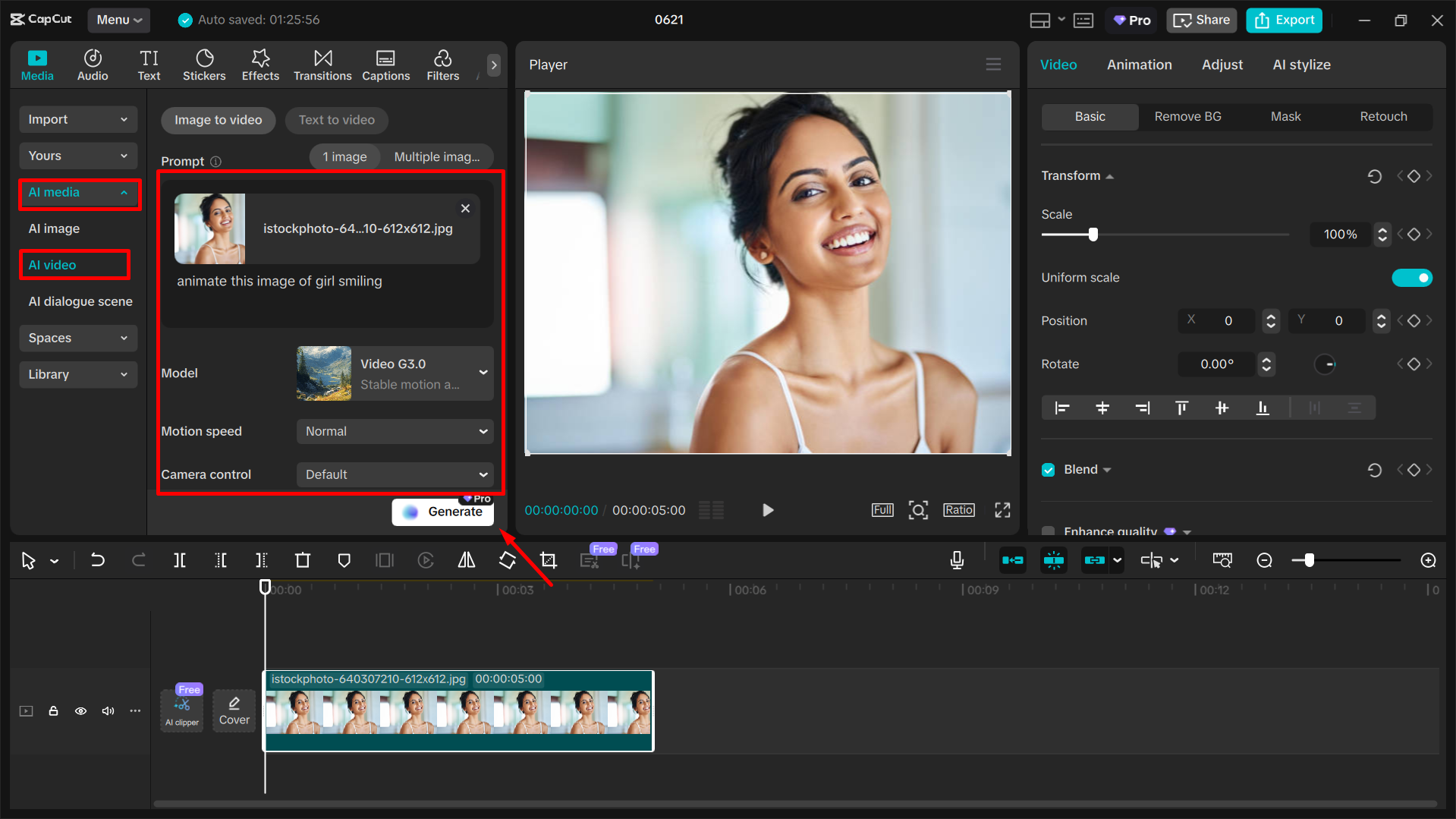1456x819 pixels.
Task: Uncheck the Blend checkbox
Action: coord(1049,470)
